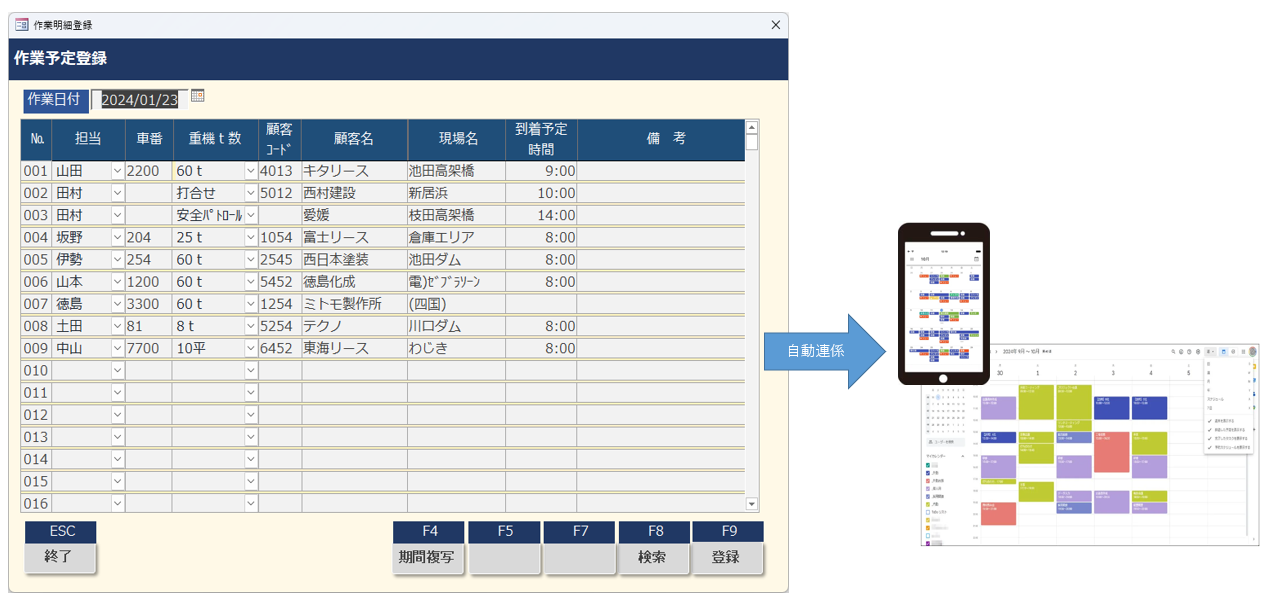This screenshot has width=1267, height=597.
Task: Click the 終了 (ESC) exit button
Action: coord(60,558)
